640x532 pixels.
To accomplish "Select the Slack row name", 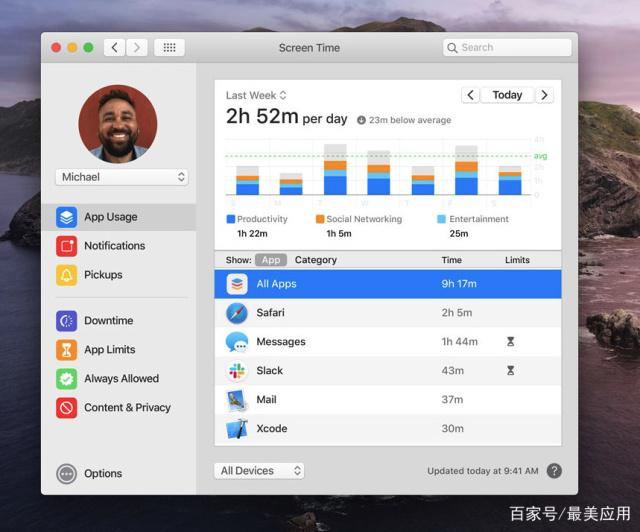I will click(x=269, y=371).
